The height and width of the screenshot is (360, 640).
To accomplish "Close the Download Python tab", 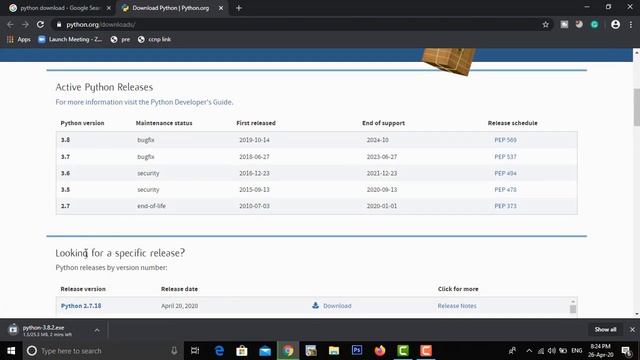I will click(x=221, y=8).
